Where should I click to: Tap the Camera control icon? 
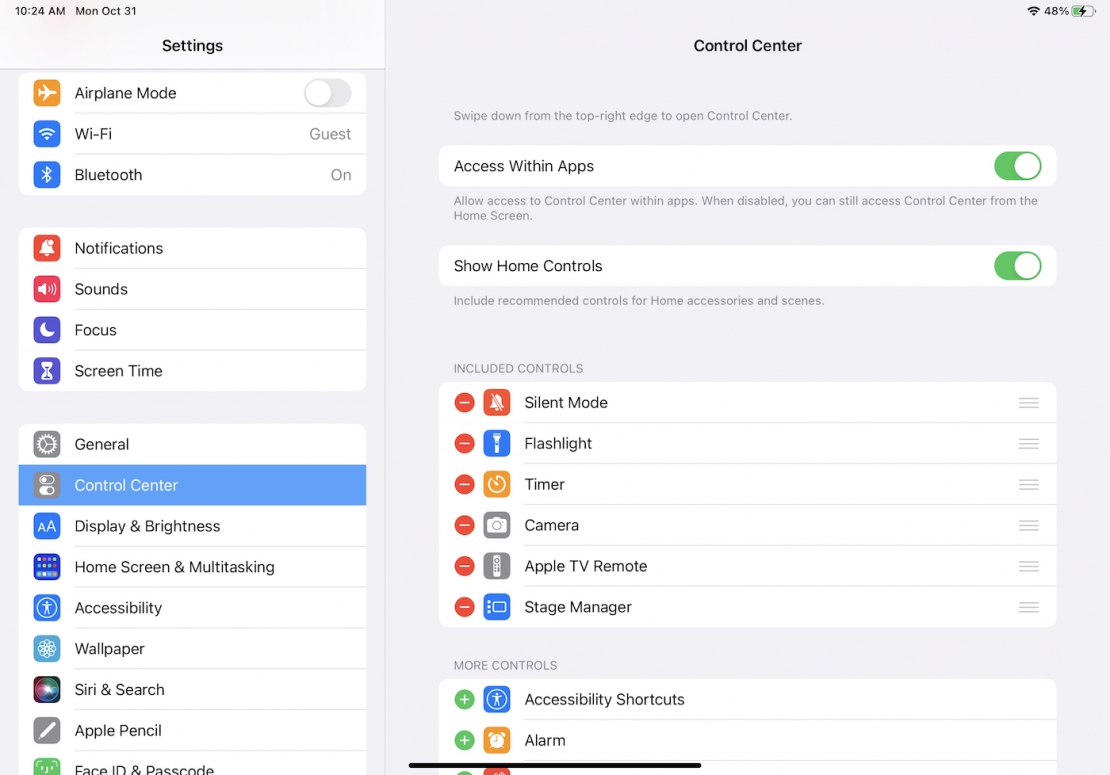click(497, 525)
